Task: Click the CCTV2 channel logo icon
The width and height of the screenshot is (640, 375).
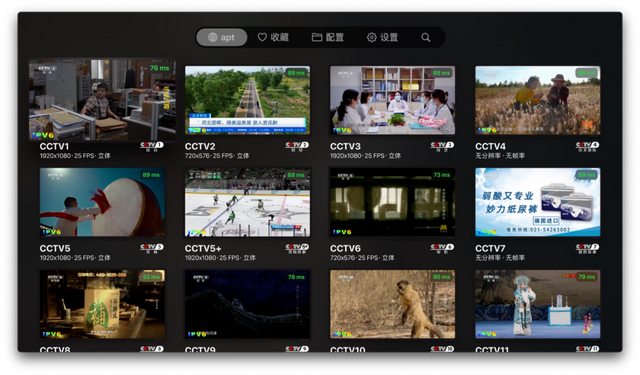Action: 297,146
